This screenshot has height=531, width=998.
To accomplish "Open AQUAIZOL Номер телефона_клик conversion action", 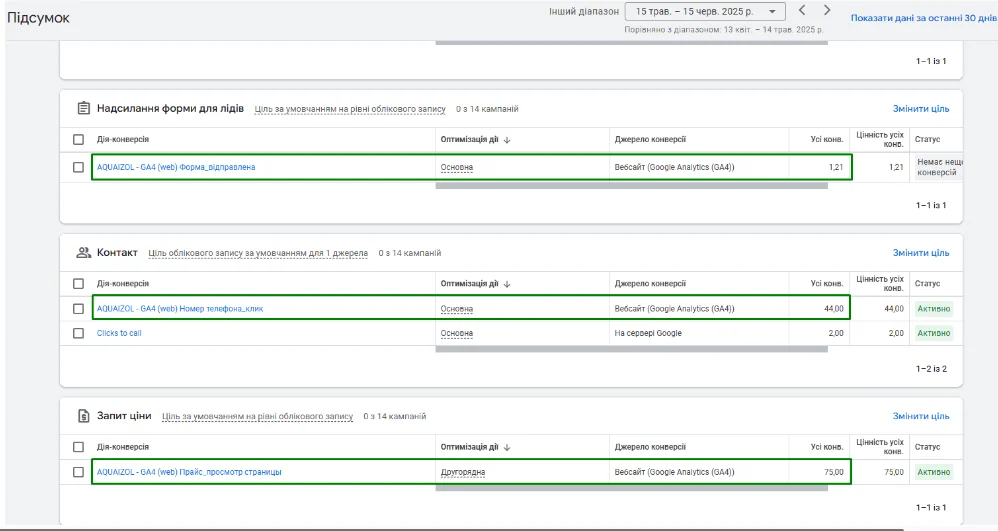I will (x=179, y=309).
